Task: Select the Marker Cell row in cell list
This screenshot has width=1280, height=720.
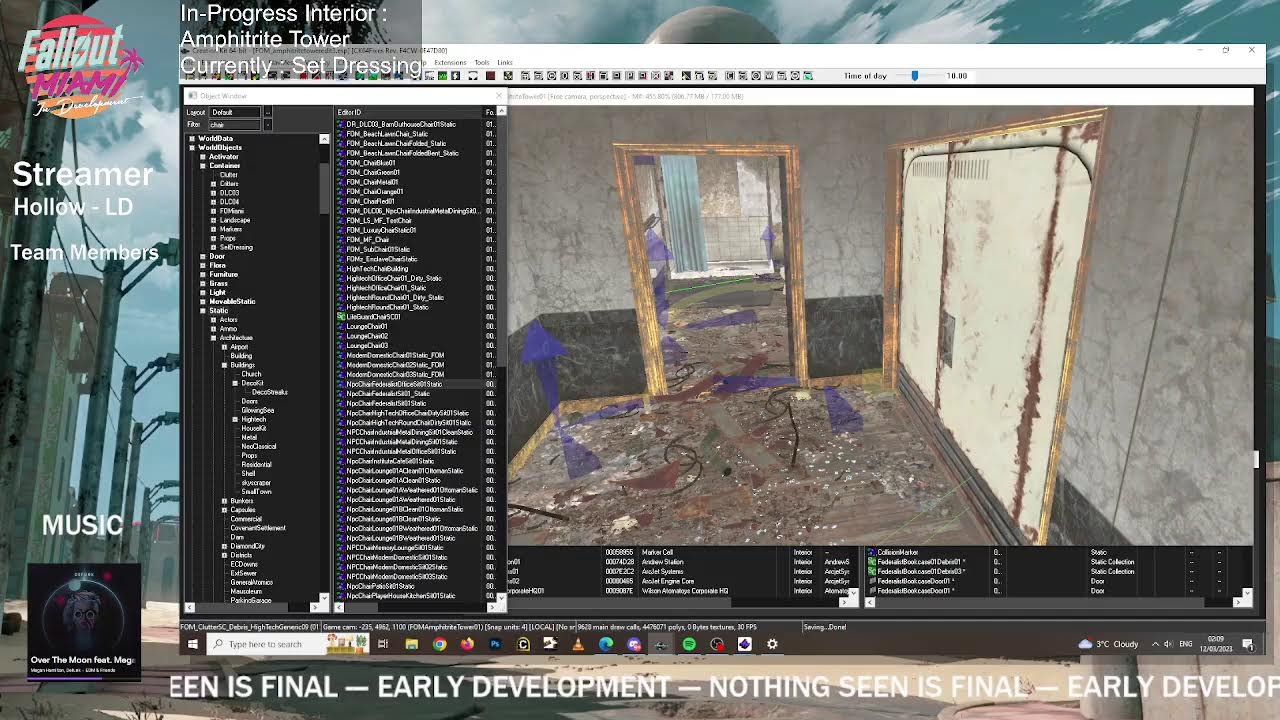Action: [x=680, y=552]
